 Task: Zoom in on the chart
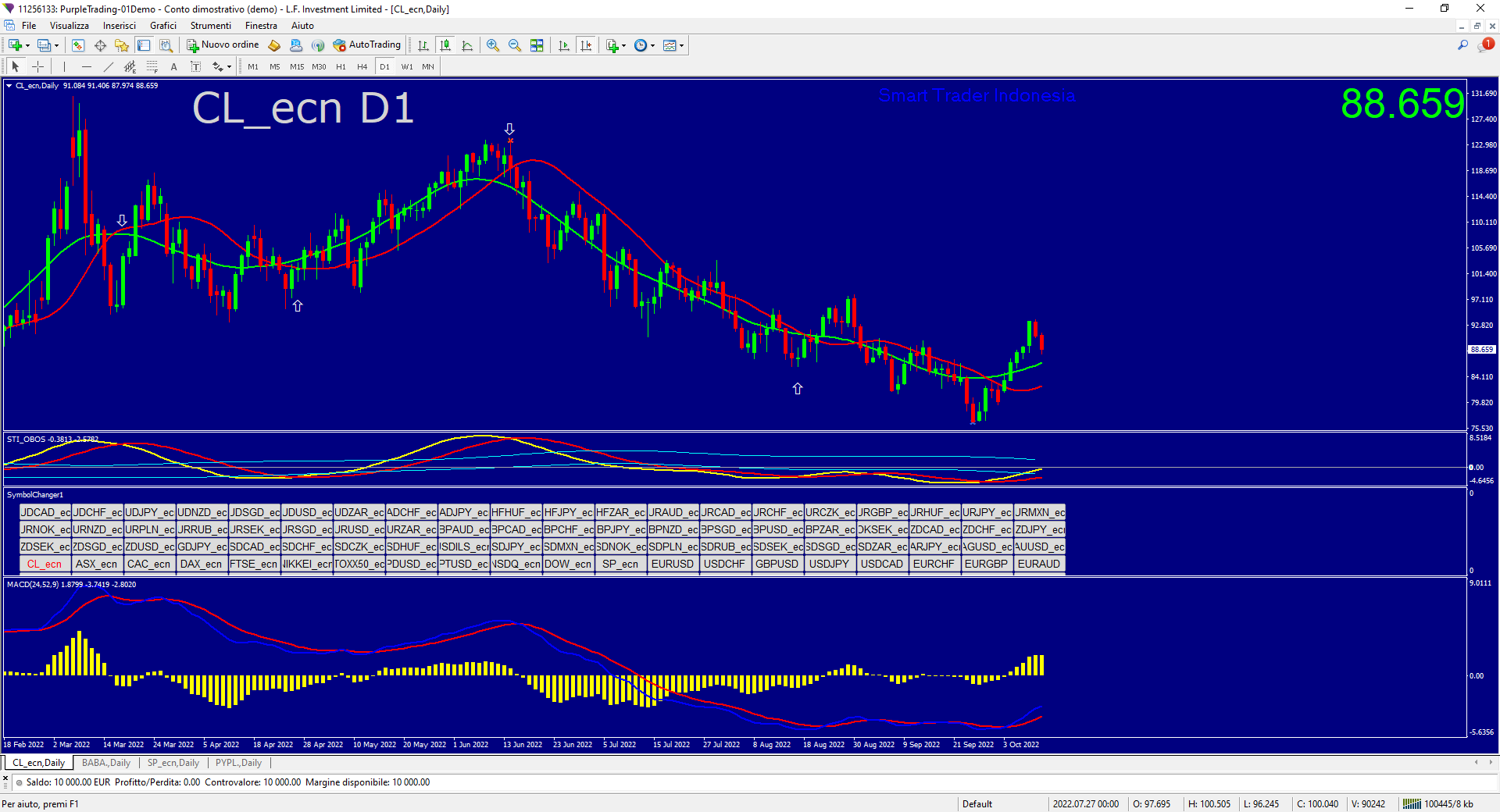tap(493, 45)
